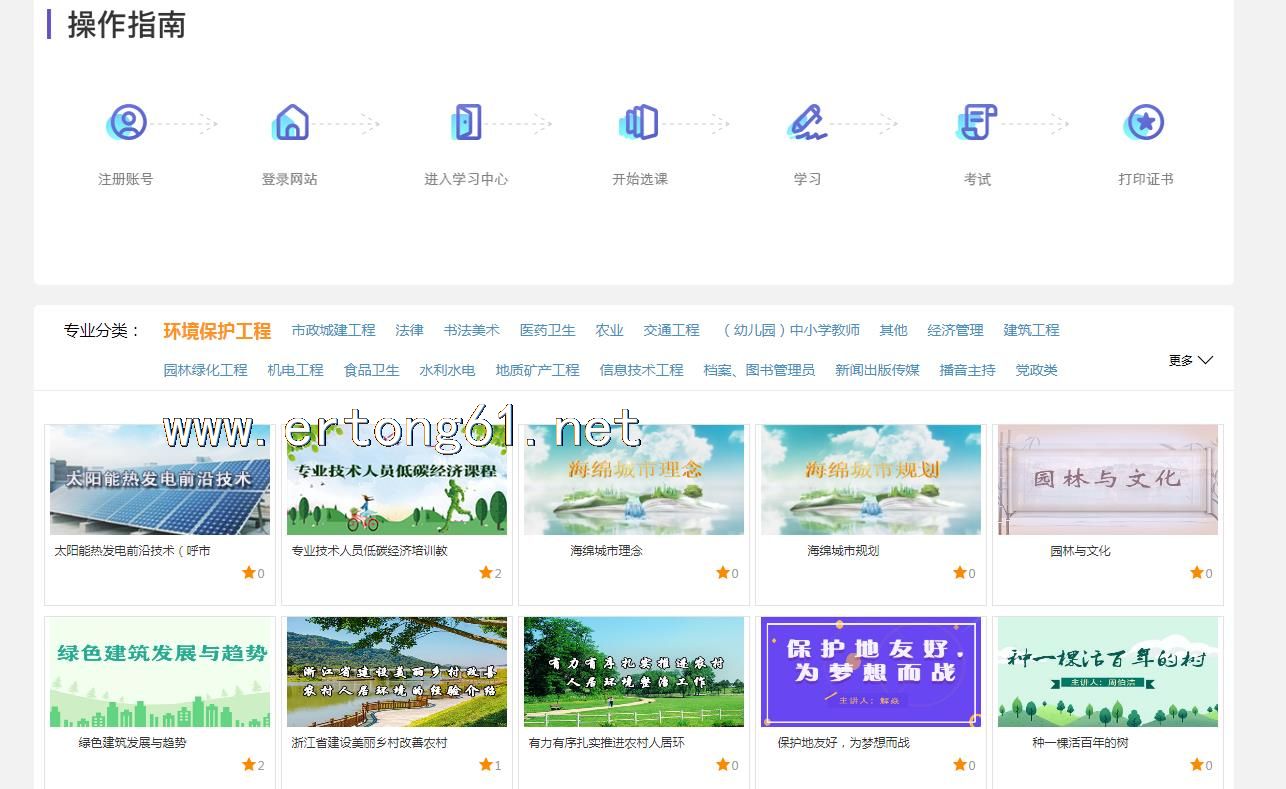This screenshot has height=789, width=1286.
Task: Open the 海绵城市理念 course title link
Action: pos(606,551)
